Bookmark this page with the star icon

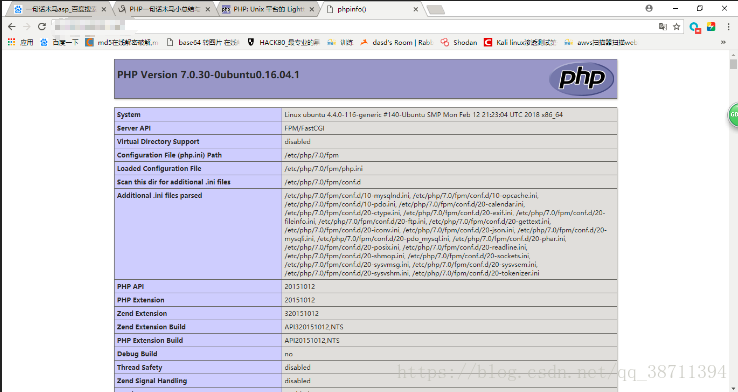[x=676, y=27]
